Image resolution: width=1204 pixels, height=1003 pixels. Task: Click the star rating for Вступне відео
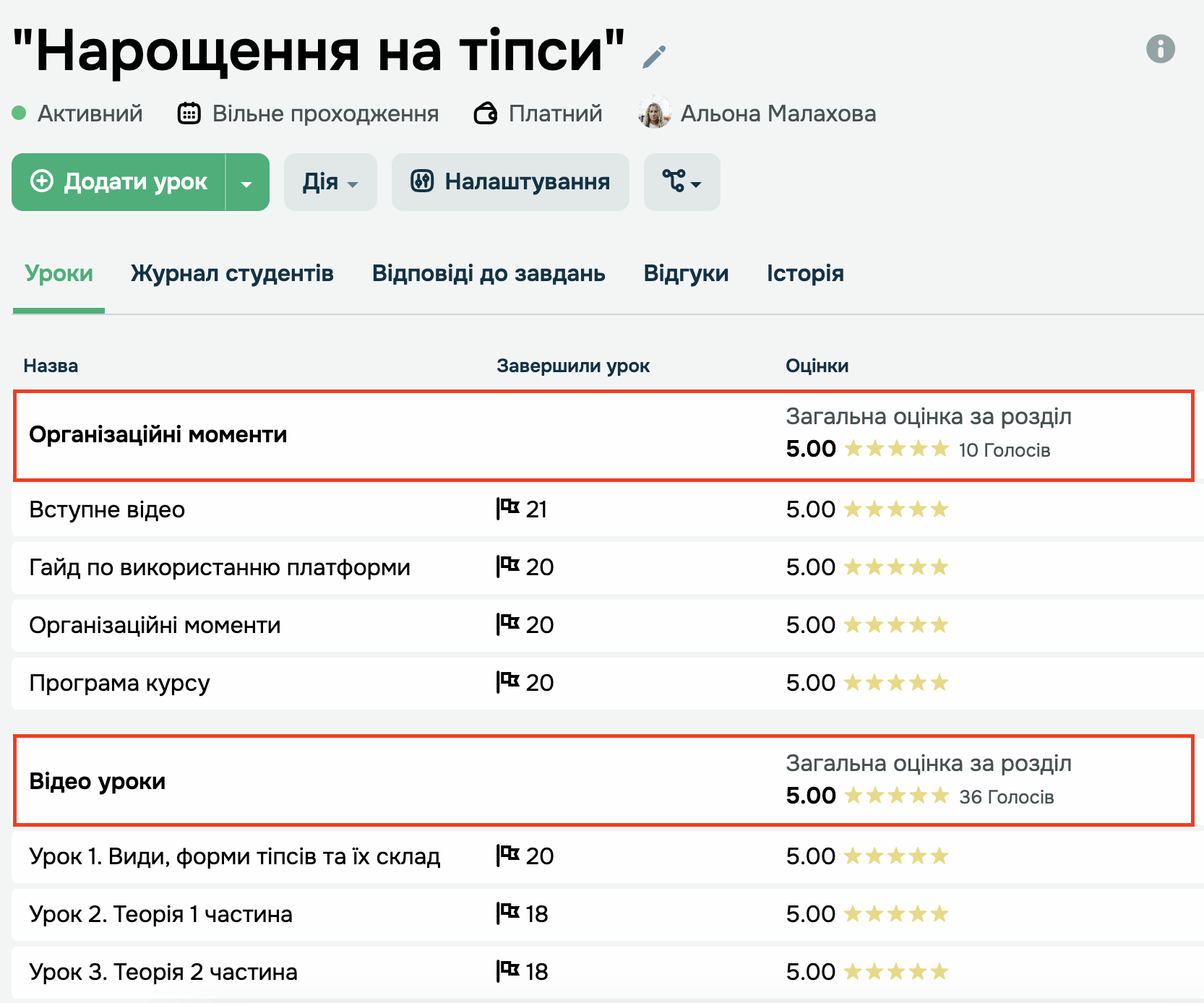(x=895, y=509)
